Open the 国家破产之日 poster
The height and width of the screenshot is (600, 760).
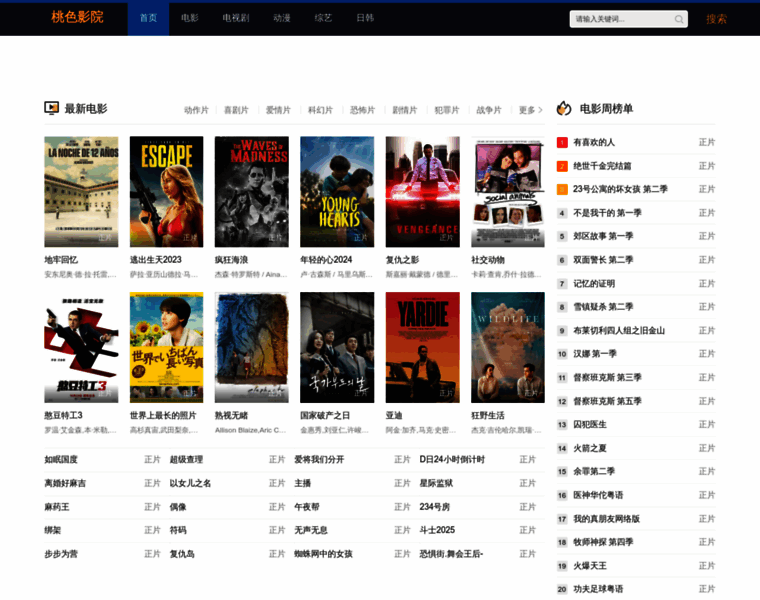pos(337,347)
